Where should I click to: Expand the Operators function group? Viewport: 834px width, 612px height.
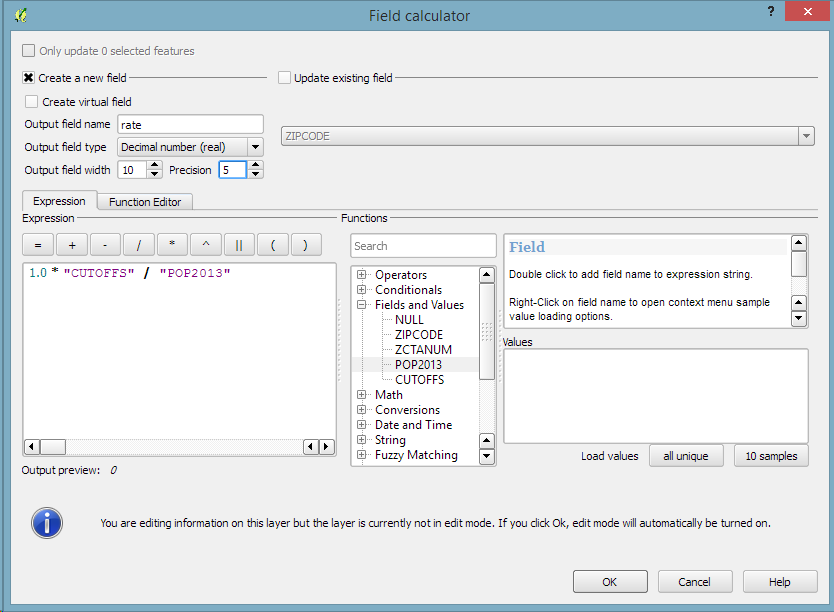coord(362,275)
